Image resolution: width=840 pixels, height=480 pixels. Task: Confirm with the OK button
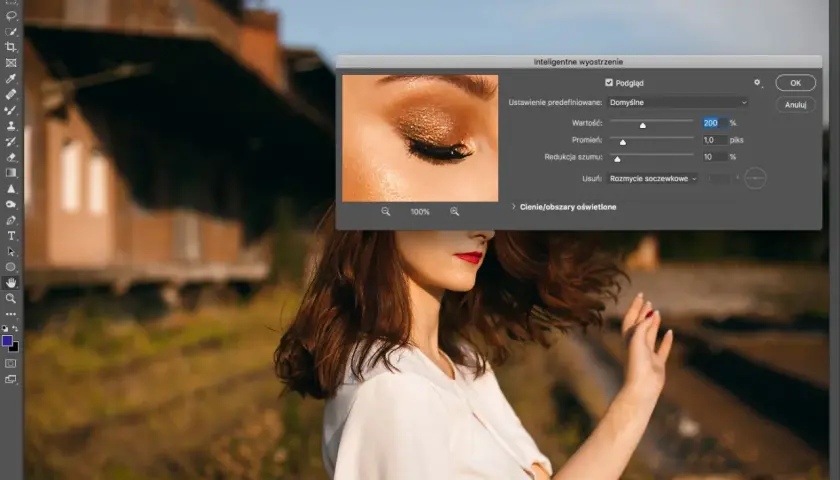pos(796,83)
